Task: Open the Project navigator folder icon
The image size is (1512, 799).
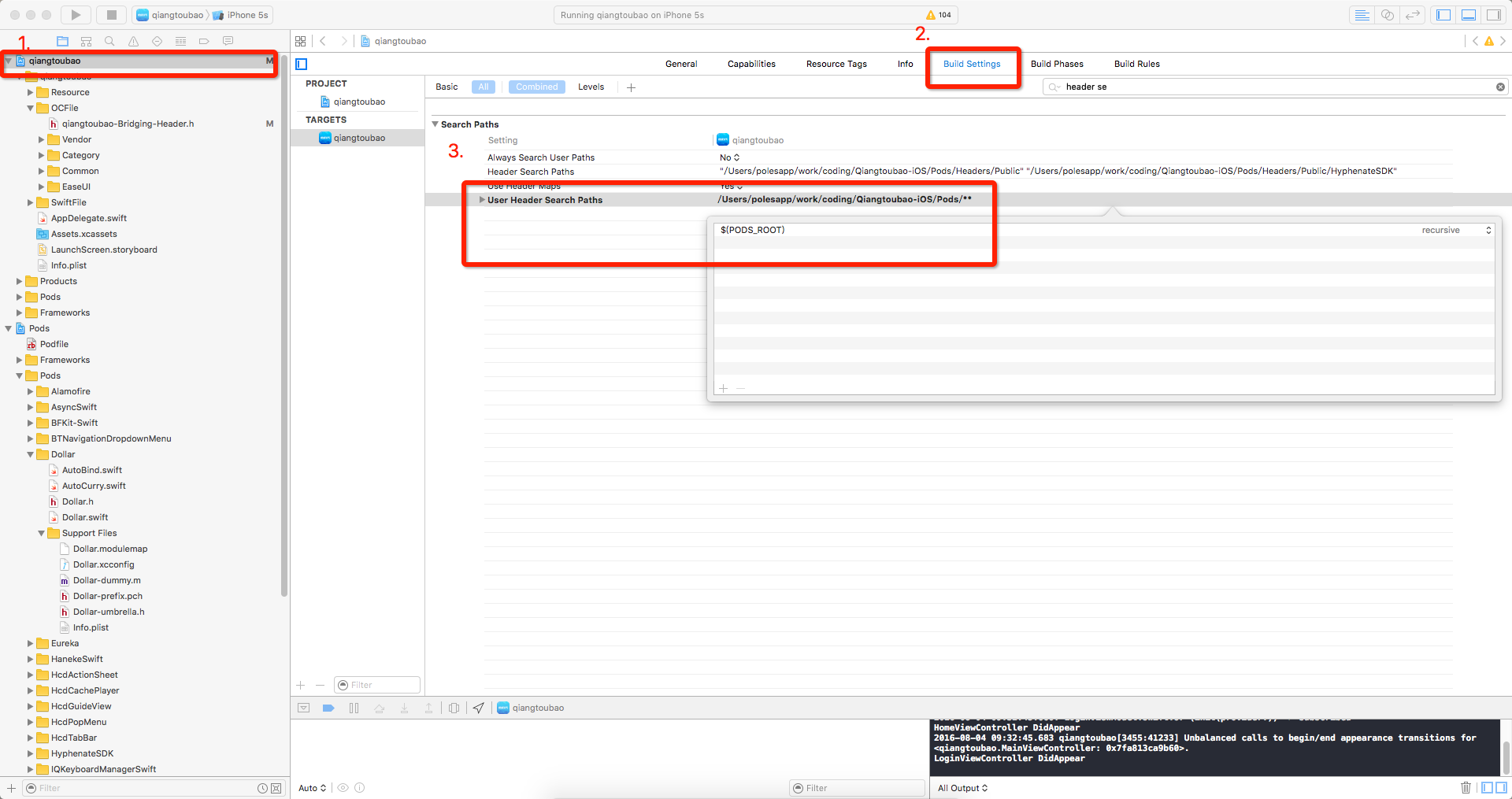Action: (62, 41)
